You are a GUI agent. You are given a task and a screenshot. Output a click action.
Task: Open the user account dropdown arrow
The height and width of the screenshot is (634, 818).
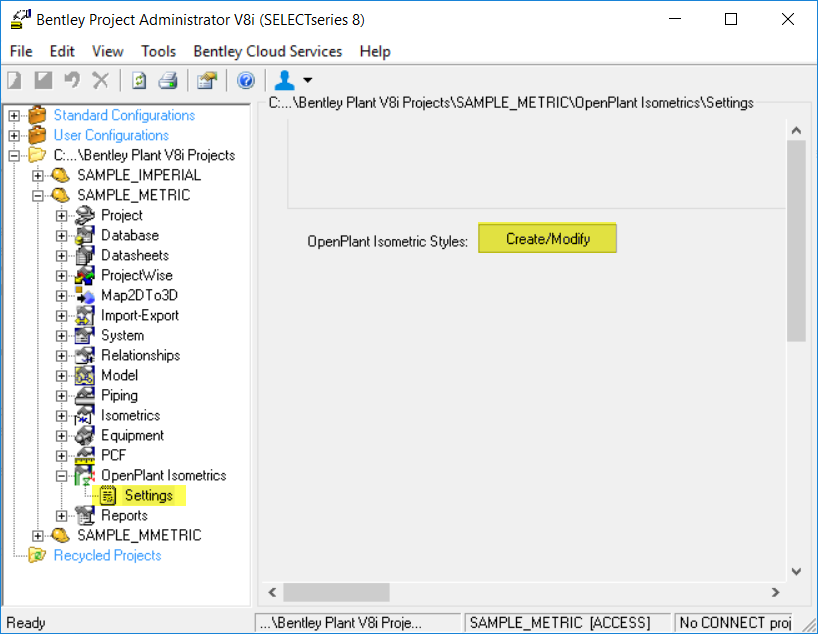308,80
